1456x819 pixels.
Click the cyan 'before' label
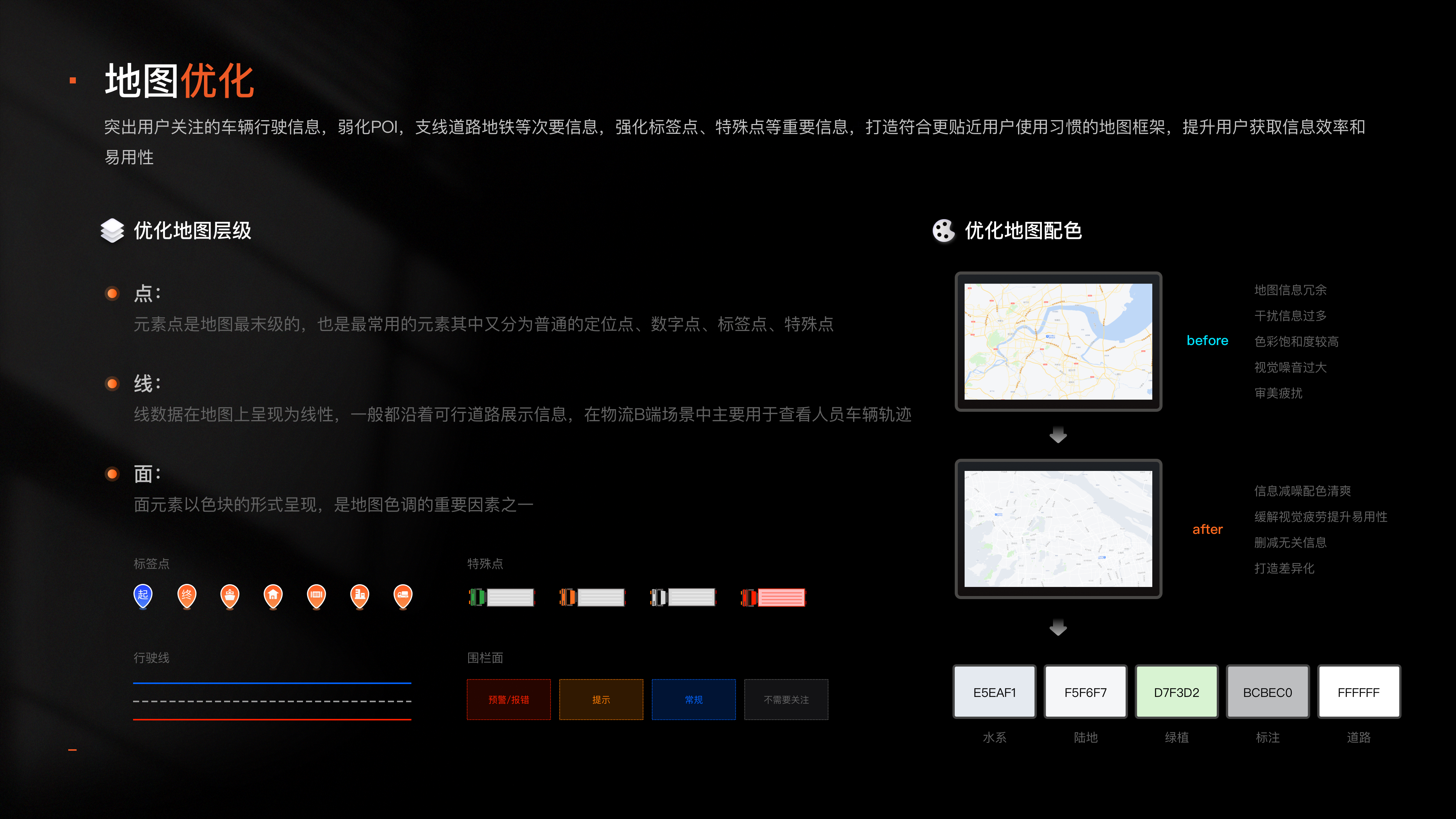click(1207, 340)
